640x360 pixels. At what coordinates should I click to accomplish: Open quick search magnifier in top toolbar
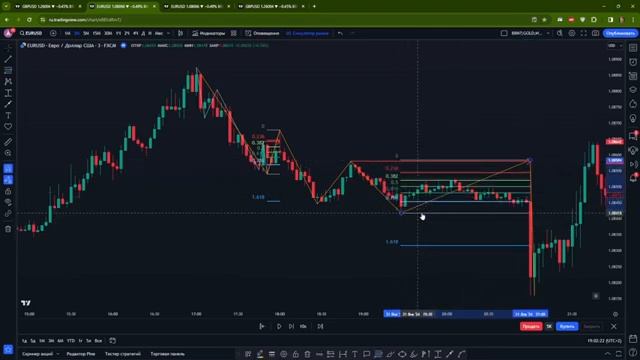[560, 33]
